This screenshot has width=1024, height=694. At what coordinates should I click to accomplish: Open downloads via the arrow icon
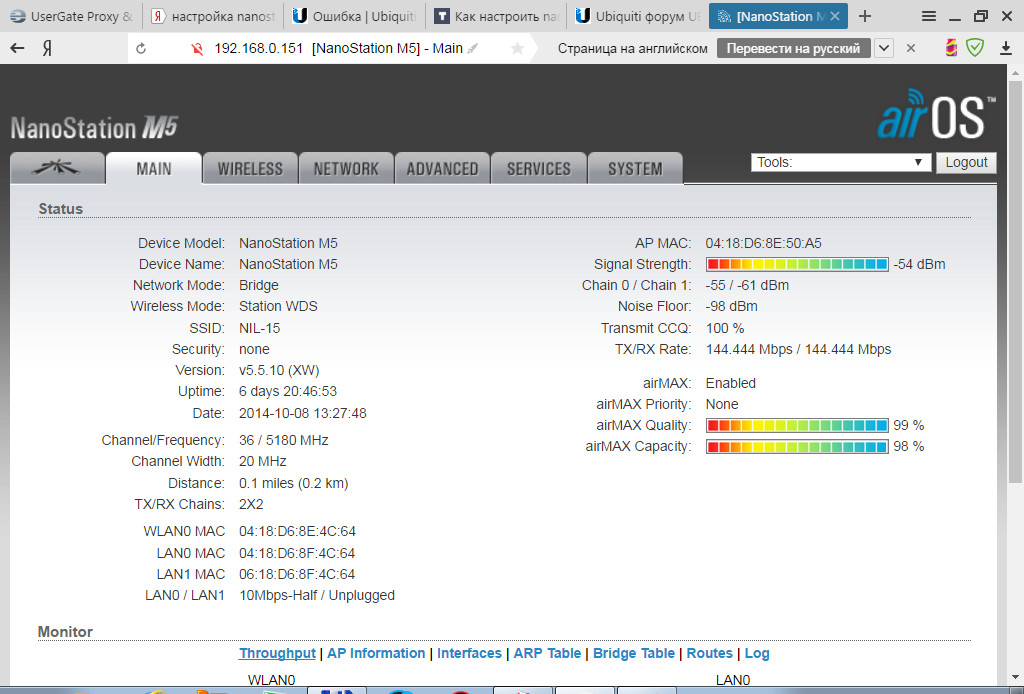1006,48
